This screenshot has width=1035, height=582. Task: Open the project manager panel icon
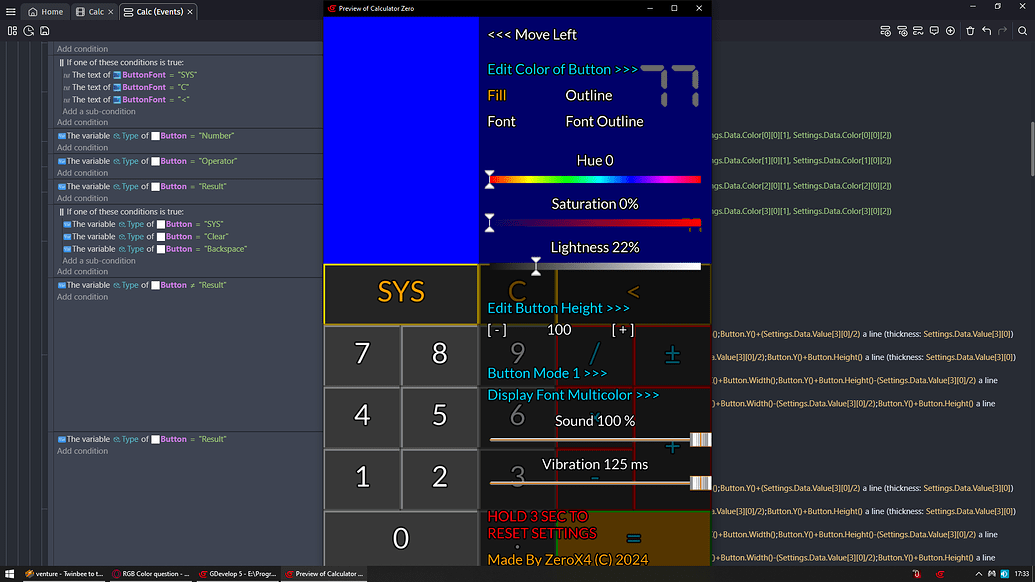12,31
